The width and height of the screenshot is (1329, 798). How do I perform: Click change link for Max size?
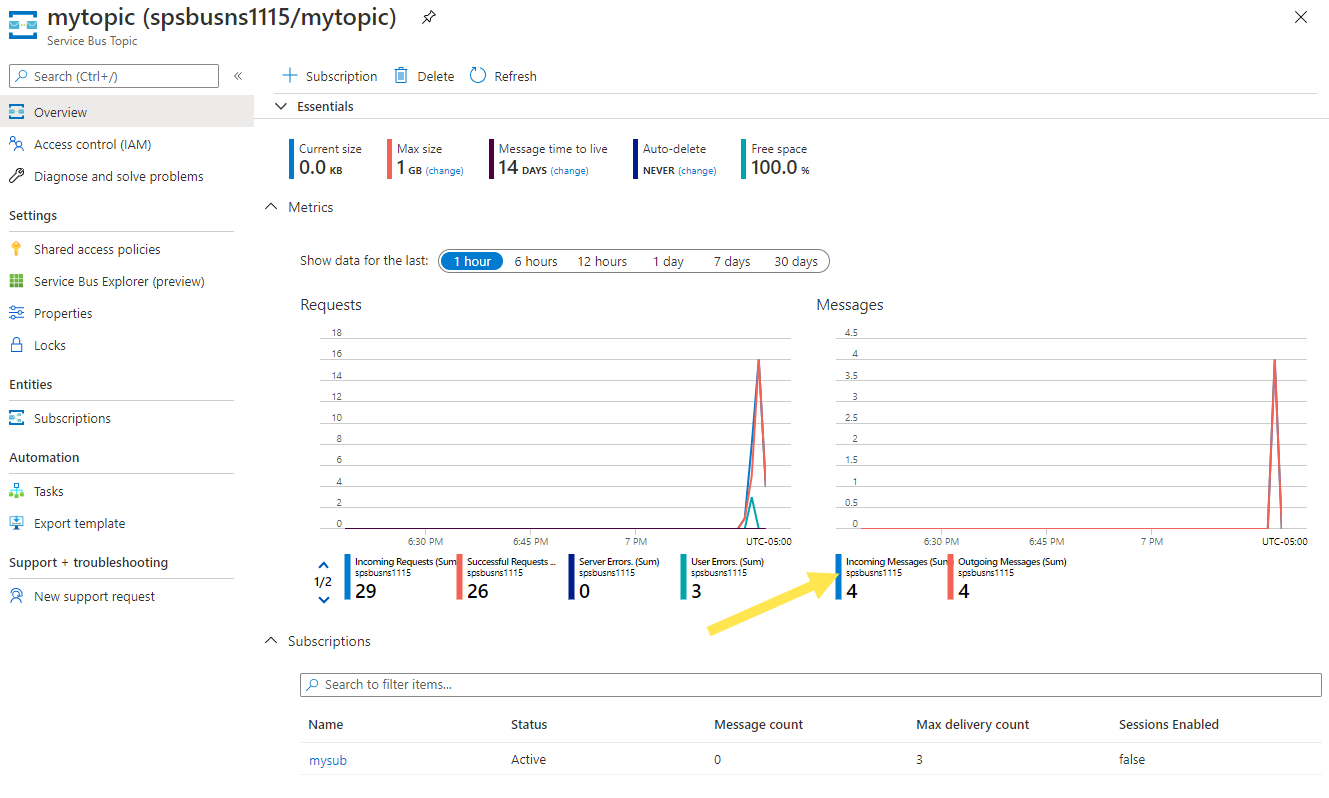[445, 171]
